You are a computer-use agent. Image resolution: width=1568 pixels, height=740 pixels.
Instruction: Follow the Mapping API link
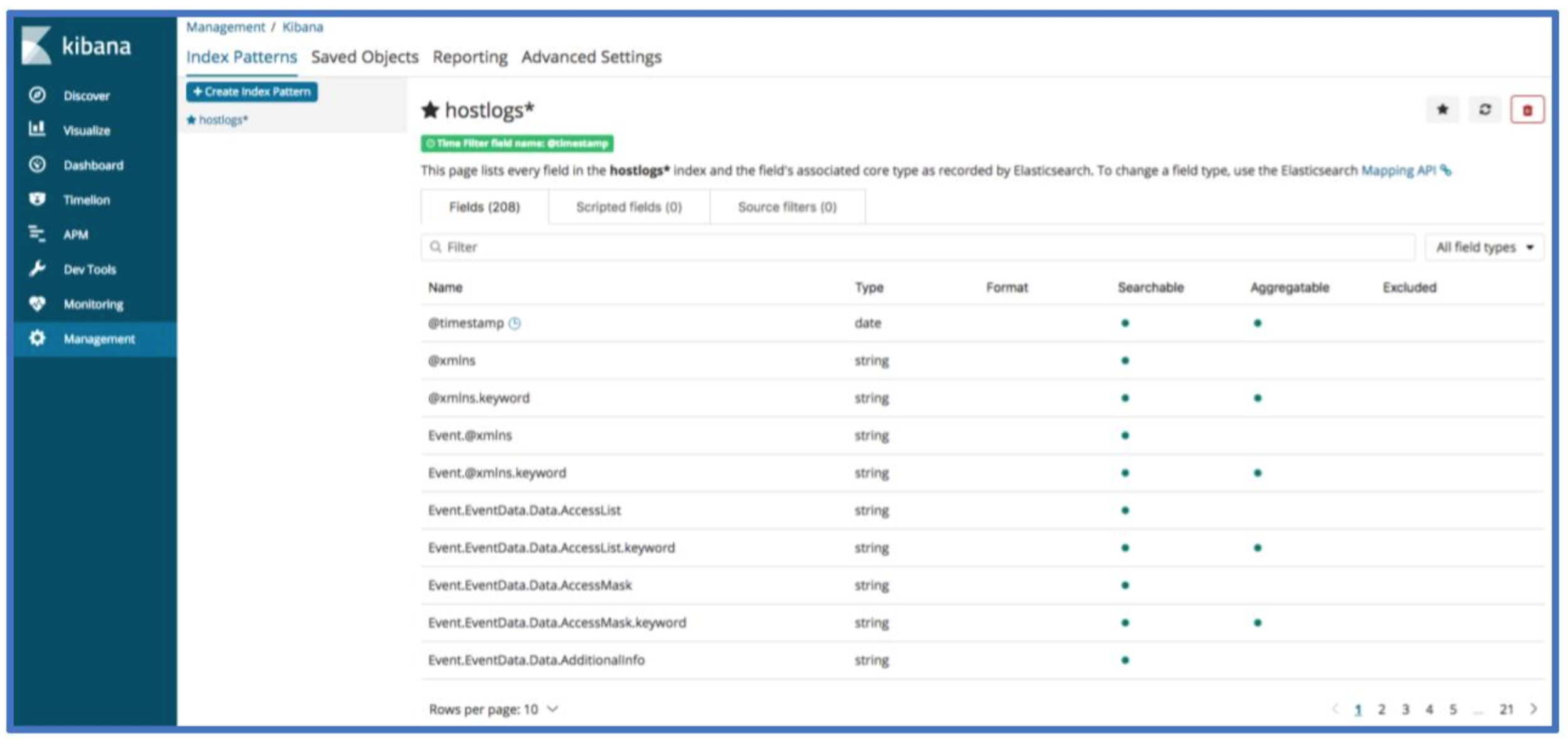pos(1398,171)
